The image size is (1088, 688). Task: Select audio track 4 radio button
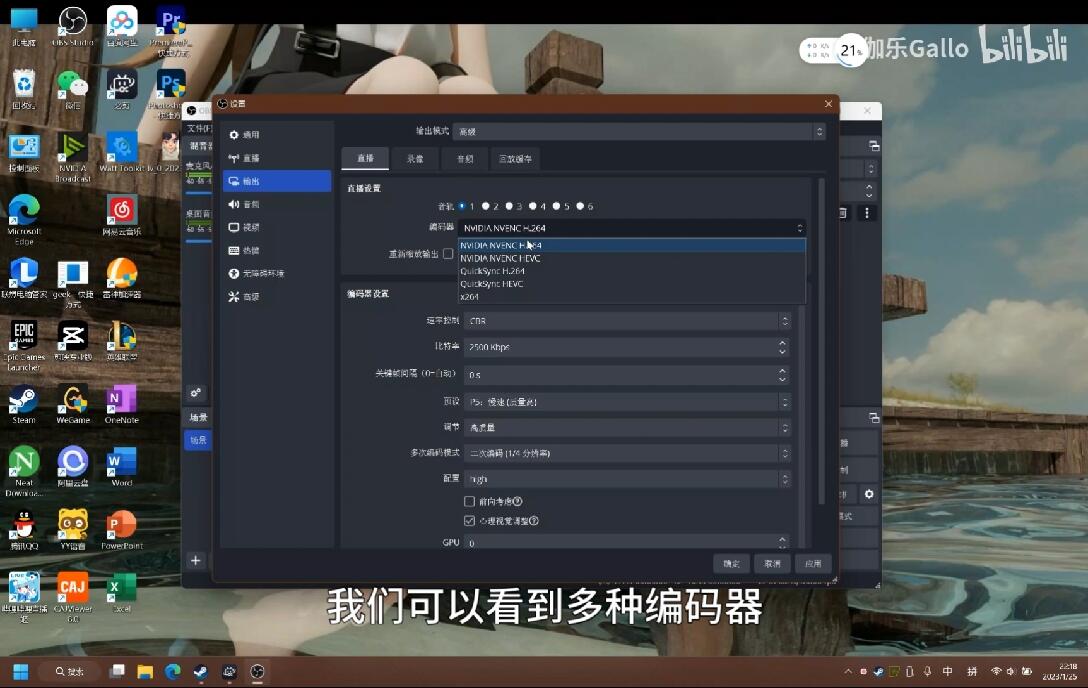click(533, 206)
